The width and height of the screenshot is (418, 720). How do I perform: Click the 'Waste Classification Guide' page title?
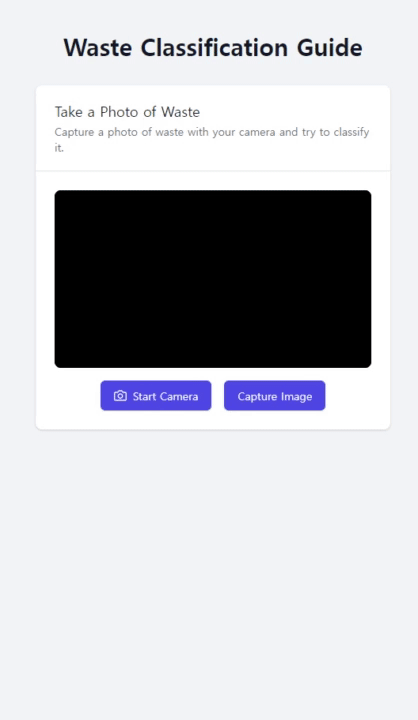coord(213,48)
